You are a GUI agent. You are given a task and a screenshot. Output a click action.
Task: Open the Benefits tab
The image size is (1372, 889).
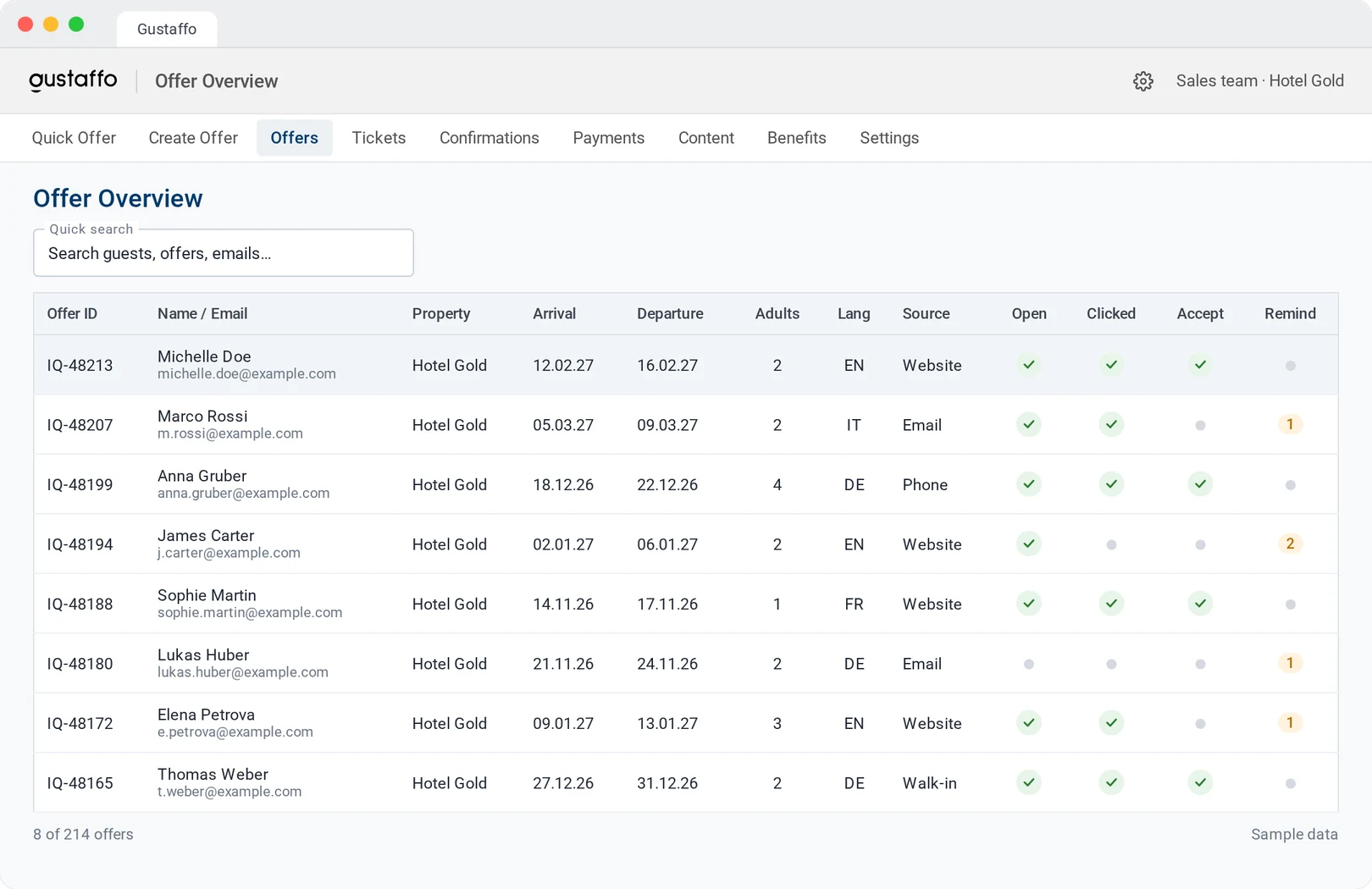coord(797,138)
